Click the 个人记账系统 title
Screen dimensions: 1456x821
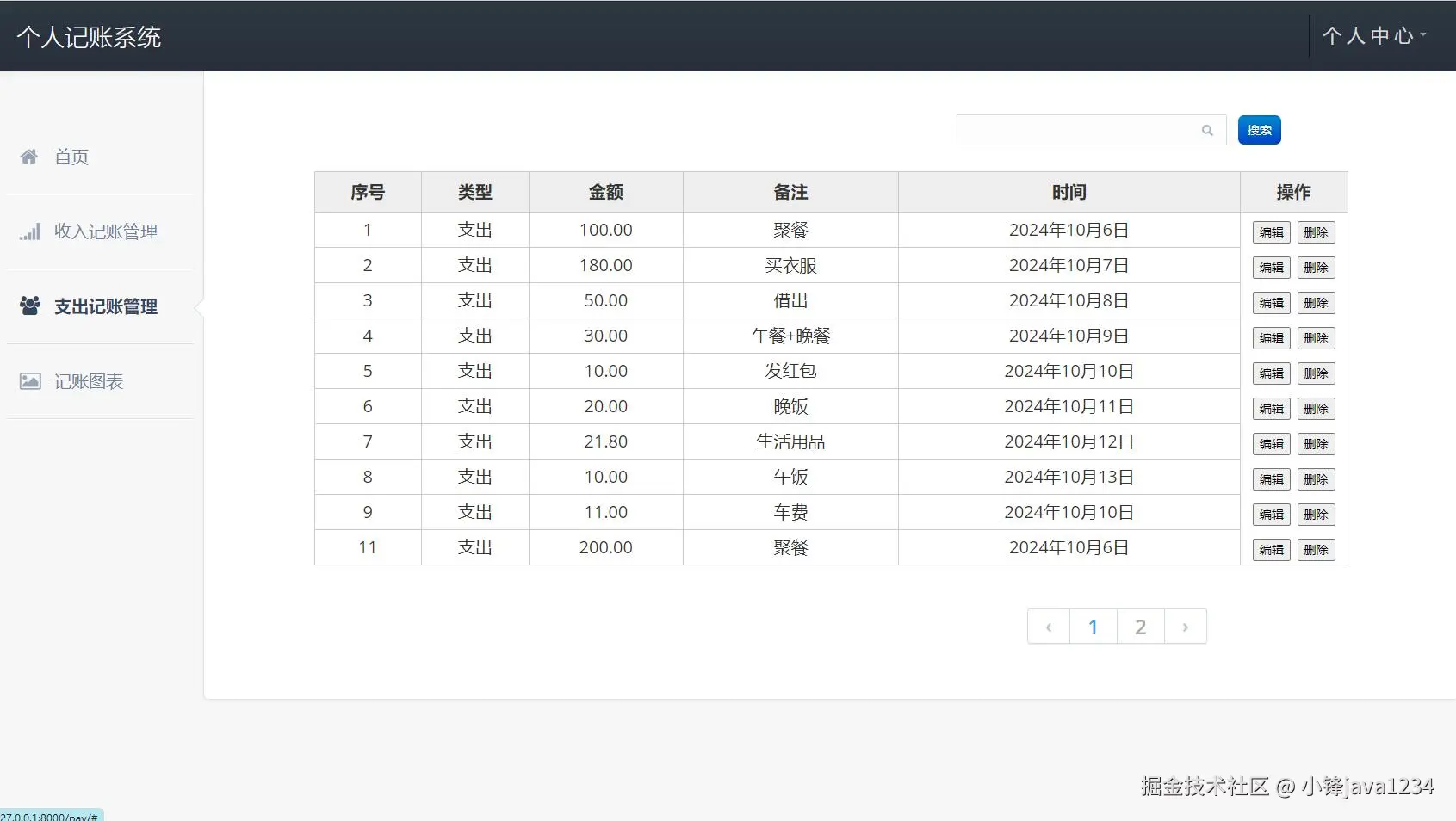[89, 37]
